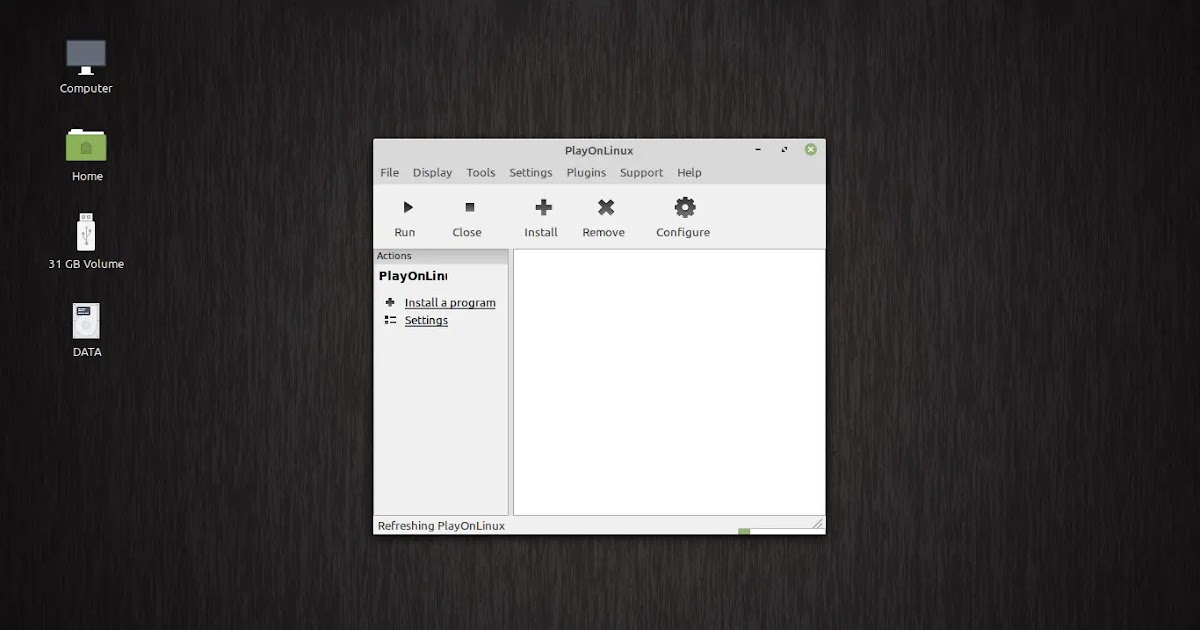This screenshot has width=1200, height=630.
Task: Open the Support menu
Action: click(641, 172)
